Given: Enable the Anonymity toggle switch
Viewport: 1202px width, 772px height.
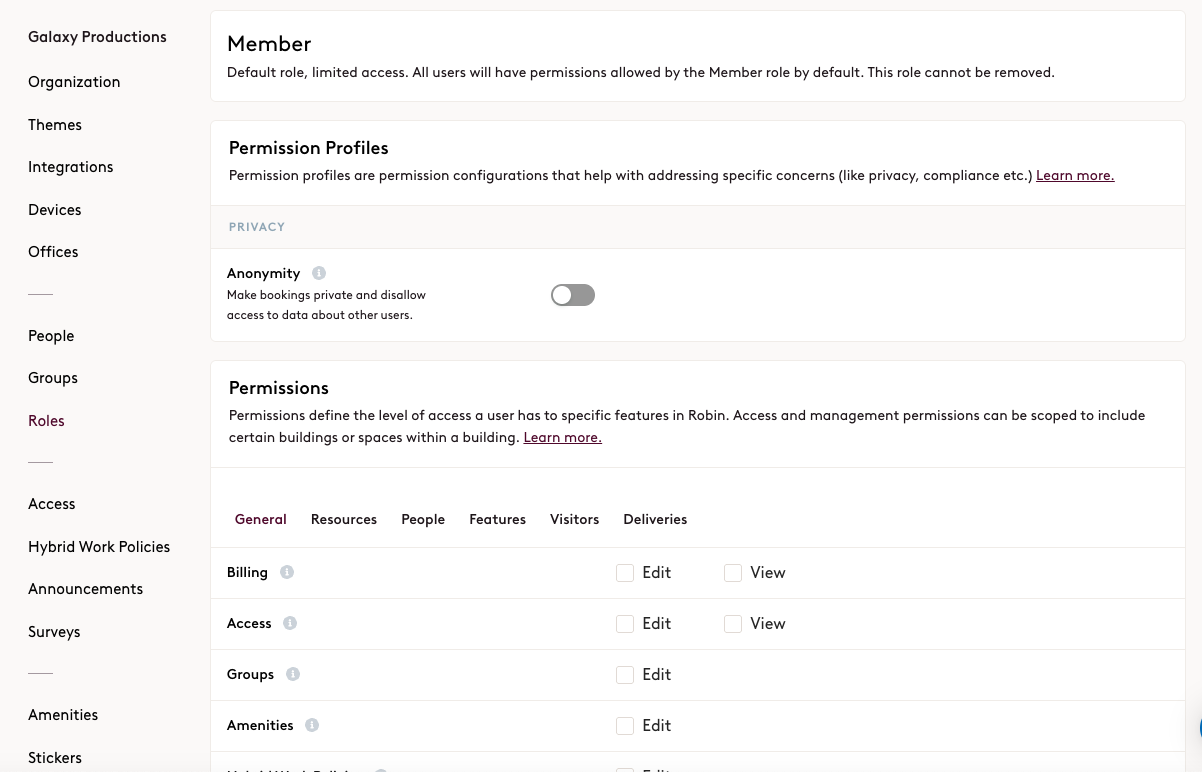Looking at the screenshot, I should click(x=573, y=295).
